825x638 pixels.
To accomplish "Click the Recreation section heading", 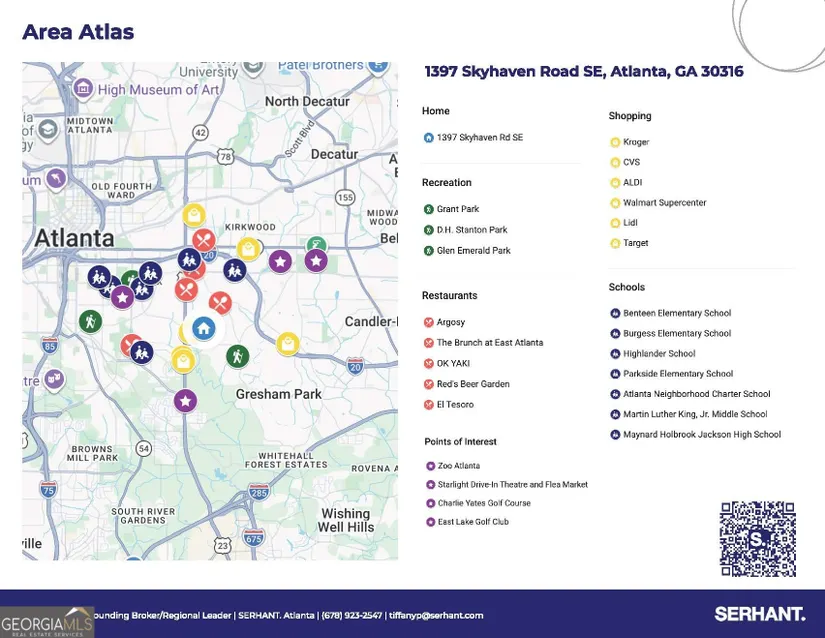I will [447, 183].
